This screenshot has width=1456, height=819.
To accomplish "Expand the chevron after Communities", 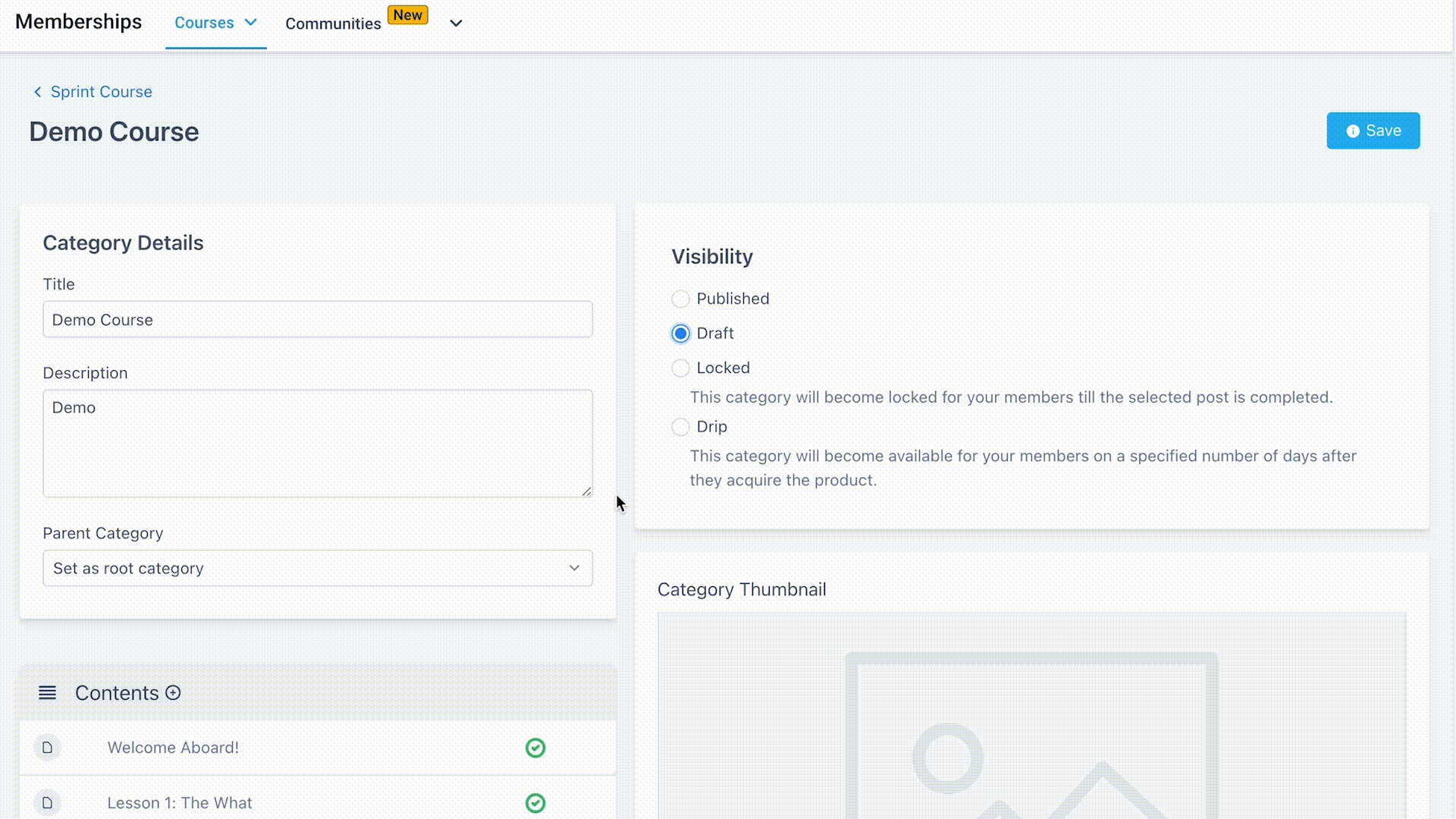I will pos(456,24).
